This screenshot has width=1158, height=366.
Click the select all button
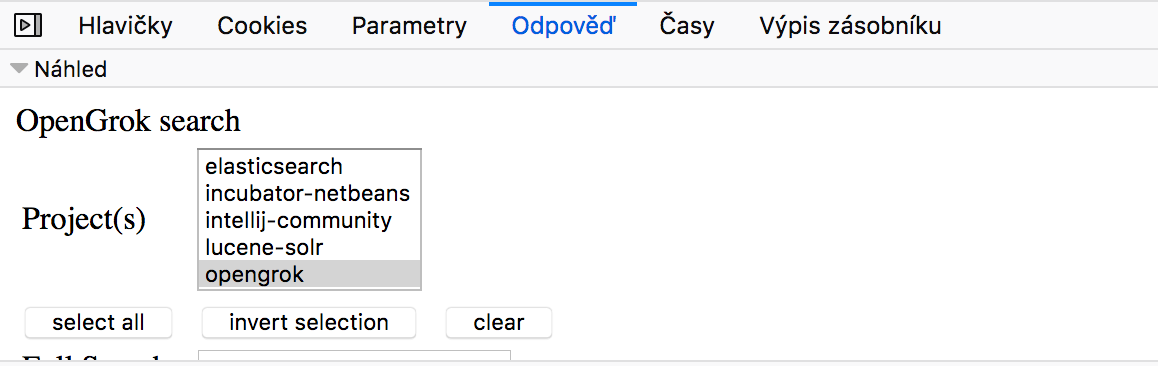tap(98, 322)
